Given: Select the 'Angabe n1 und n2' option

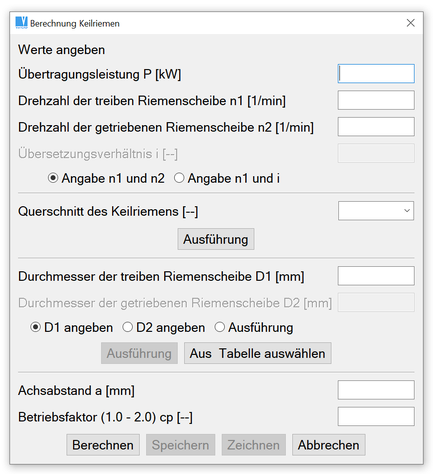Looking at the screenshot, I should [x=106, y=178].
